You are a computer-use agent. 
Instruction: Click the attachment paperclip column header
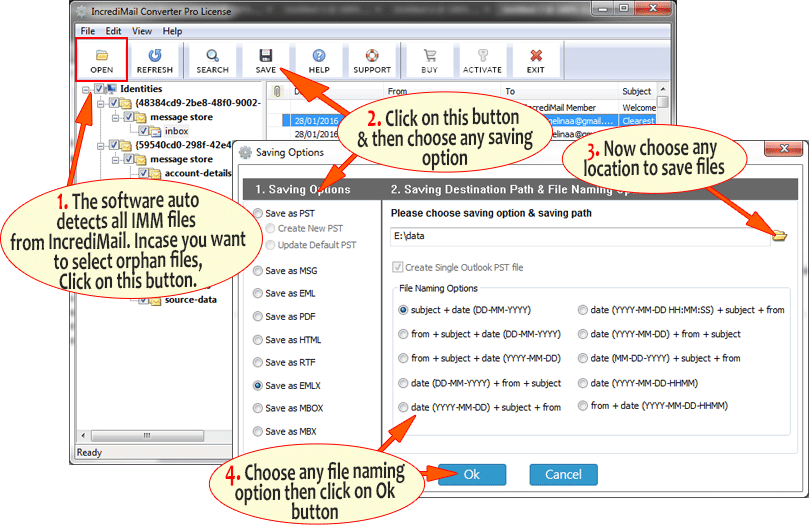277,91
